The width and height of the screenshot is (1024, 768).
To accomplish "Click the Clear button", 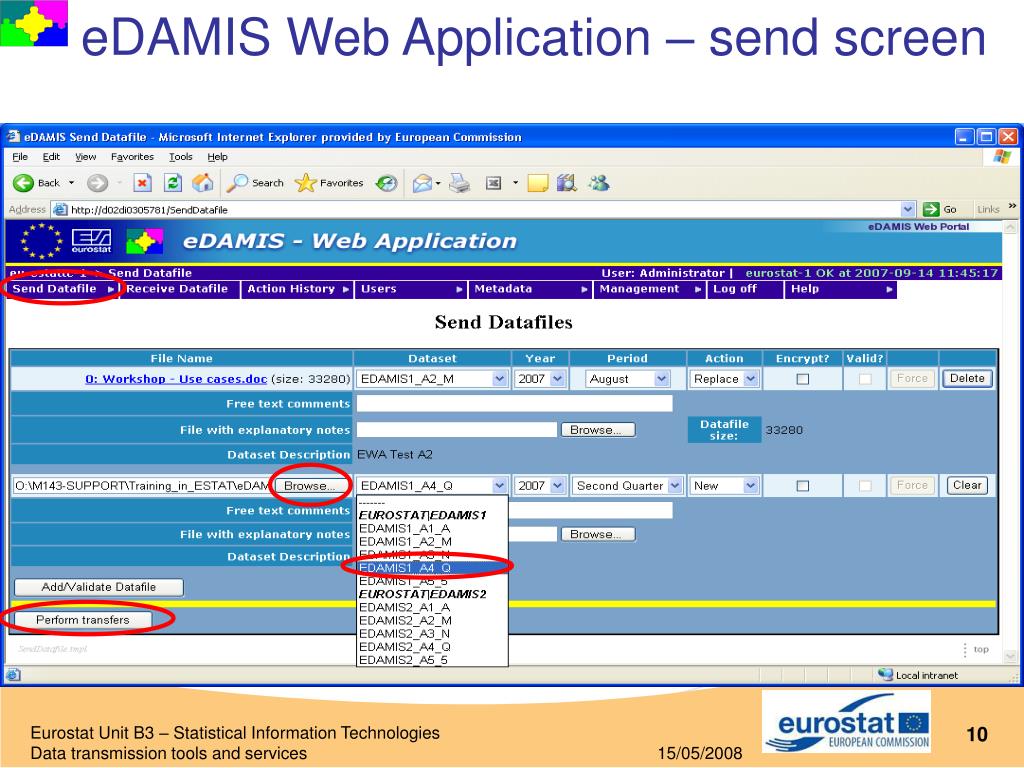I will (967, 485).
